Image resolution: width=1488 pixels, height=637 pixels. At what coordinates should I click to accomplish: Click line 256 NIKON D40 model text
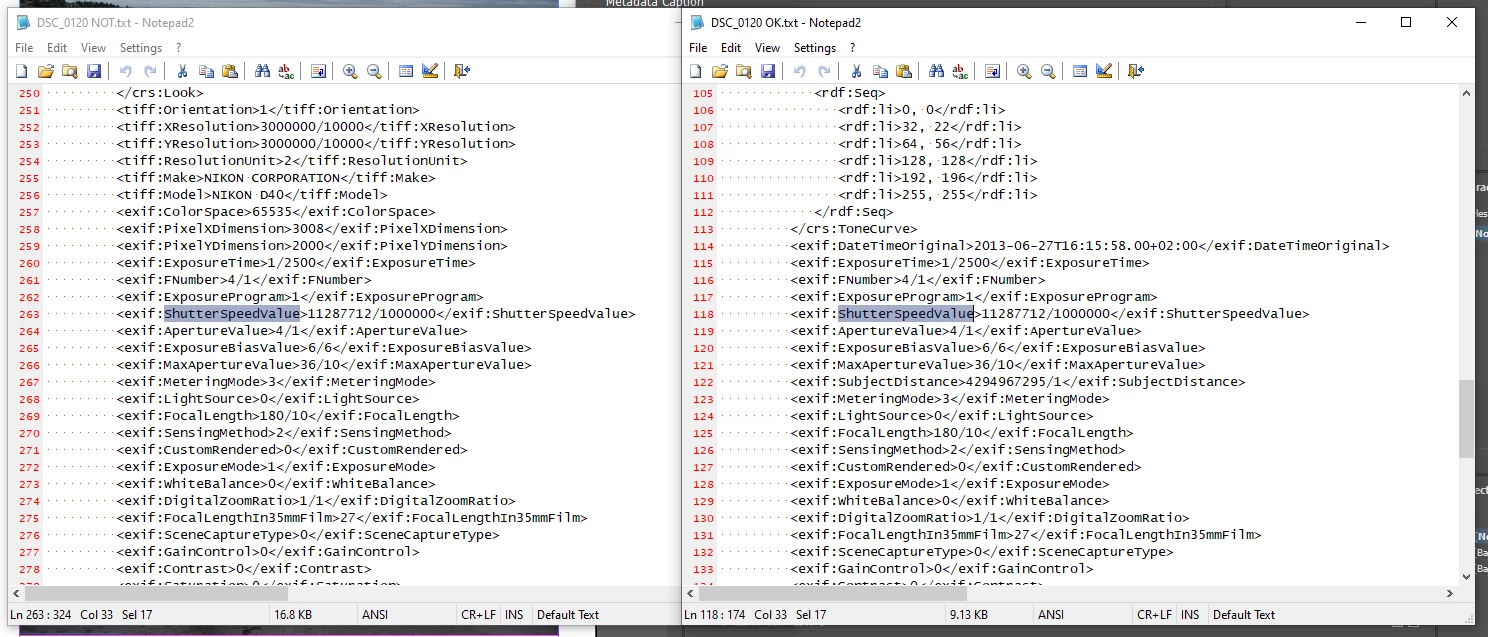[x=251, y=195]
